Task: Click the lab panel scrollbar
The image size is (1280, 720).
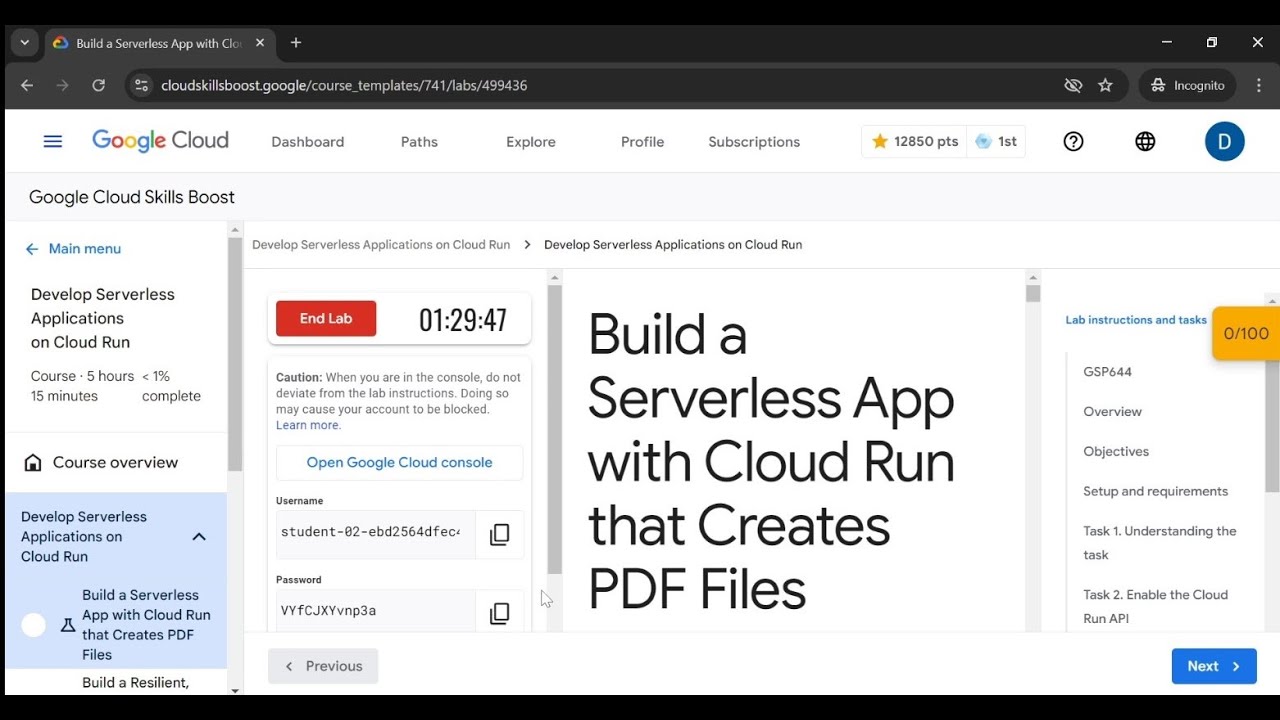Action: click(x=554, y=430)
